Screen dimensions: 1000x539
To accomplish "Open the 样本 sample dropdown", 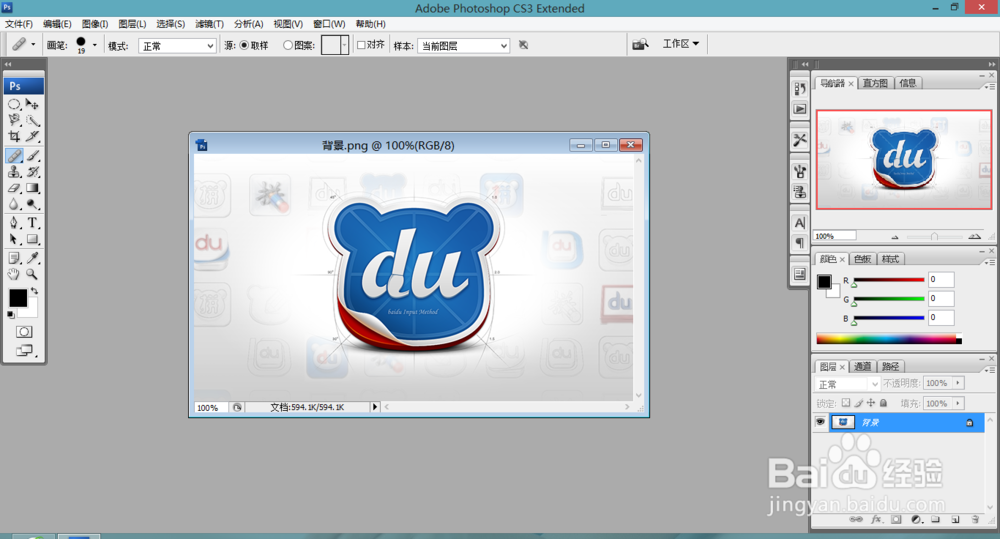I will click(464, 46).
